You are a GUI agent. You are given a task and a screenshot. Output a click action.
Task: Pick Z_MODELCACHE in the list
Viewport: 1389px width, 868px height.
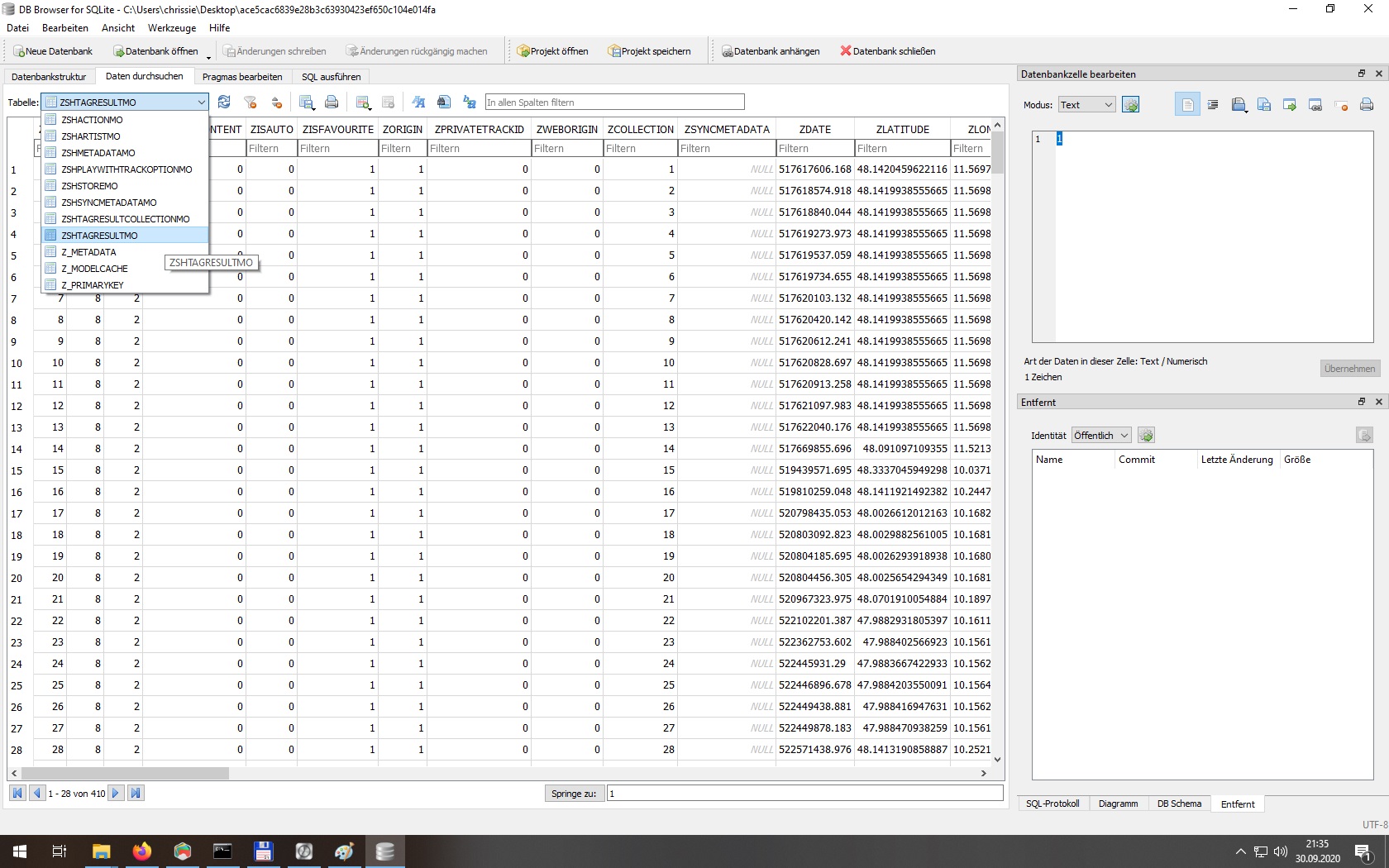(125, 269)
